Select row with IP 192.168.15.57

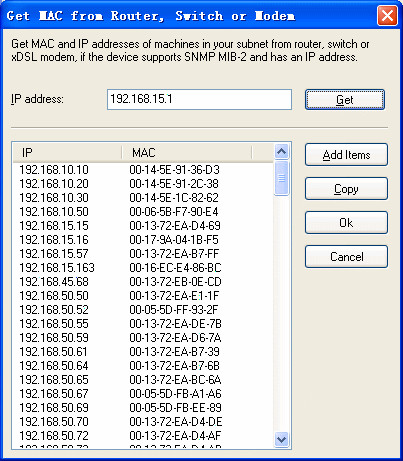pyautogui.click(x=143, y=254)
